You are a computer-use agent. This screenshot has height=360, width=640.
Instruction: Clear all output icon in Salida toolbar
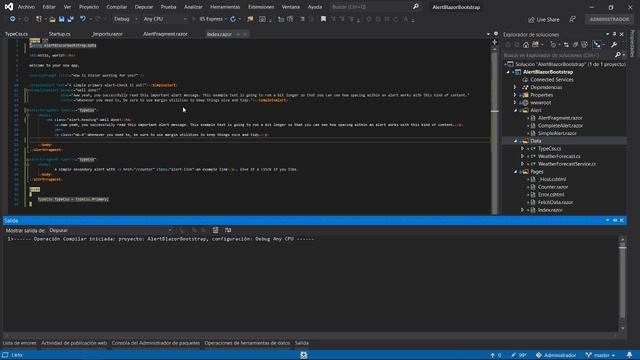pyautogui.click(x=216, y=231)
